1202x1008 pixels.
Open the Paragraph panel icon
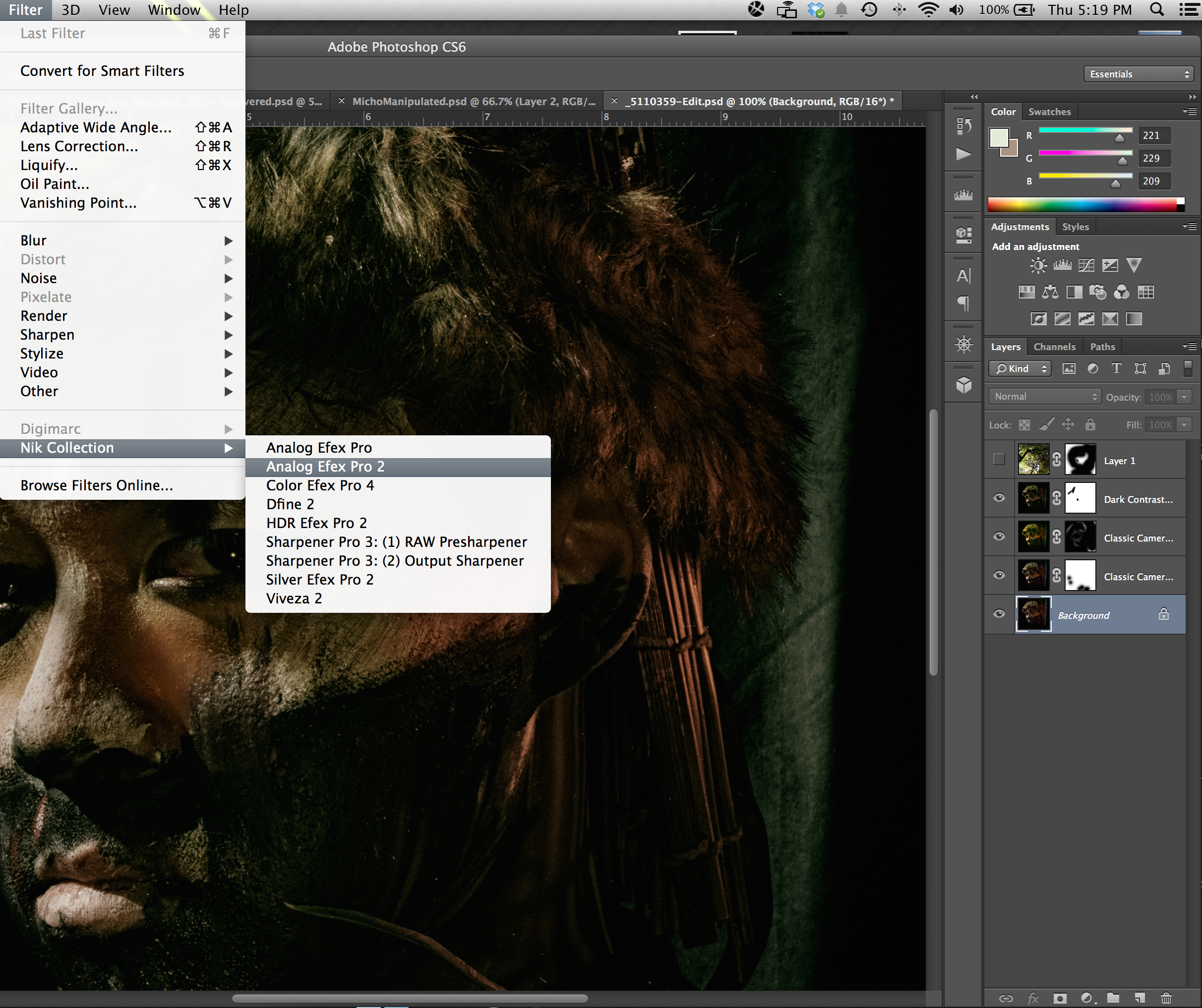coord(964,303)
